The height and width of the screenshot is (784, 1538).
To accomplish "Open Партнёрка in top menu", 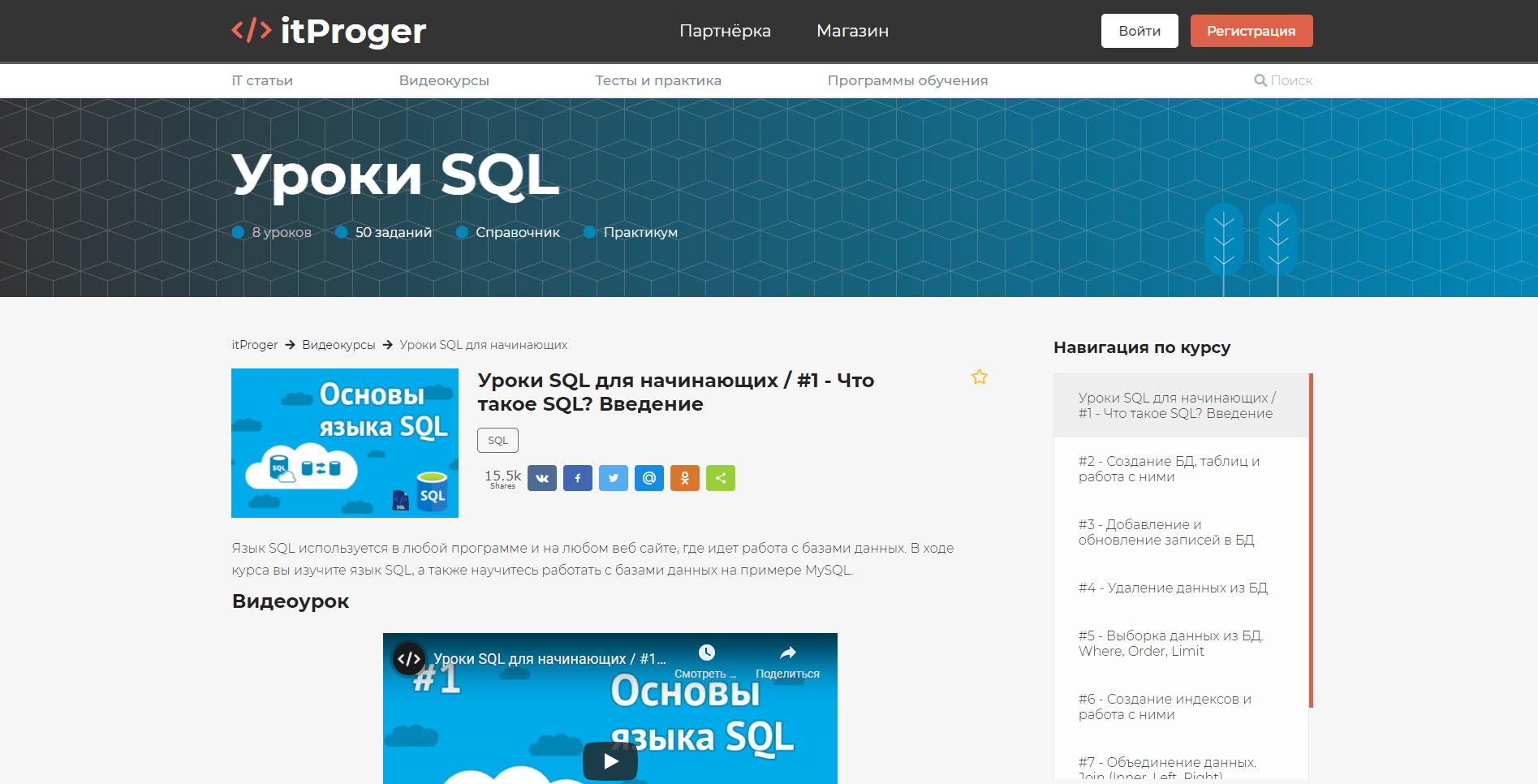I will (725, 31).
